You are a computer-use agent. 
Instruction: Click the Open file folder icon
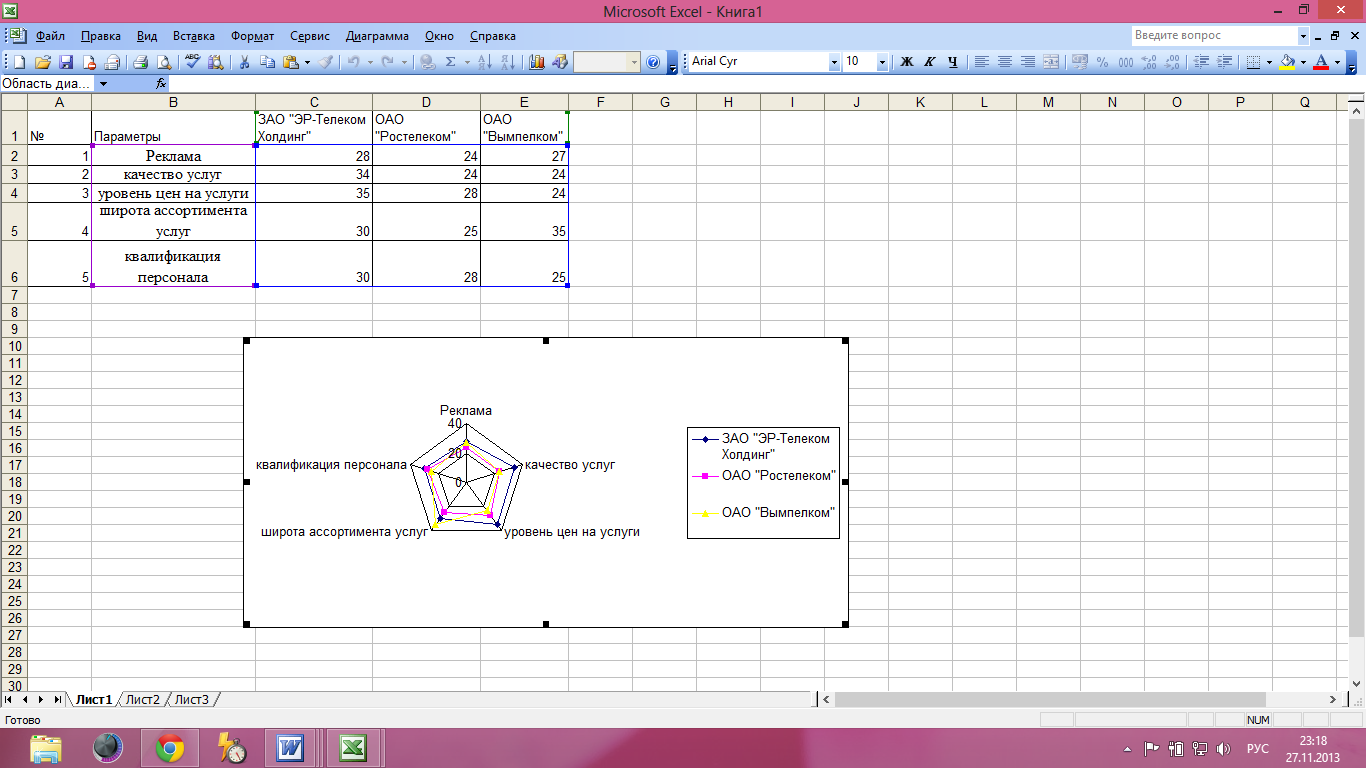[43, 62]
